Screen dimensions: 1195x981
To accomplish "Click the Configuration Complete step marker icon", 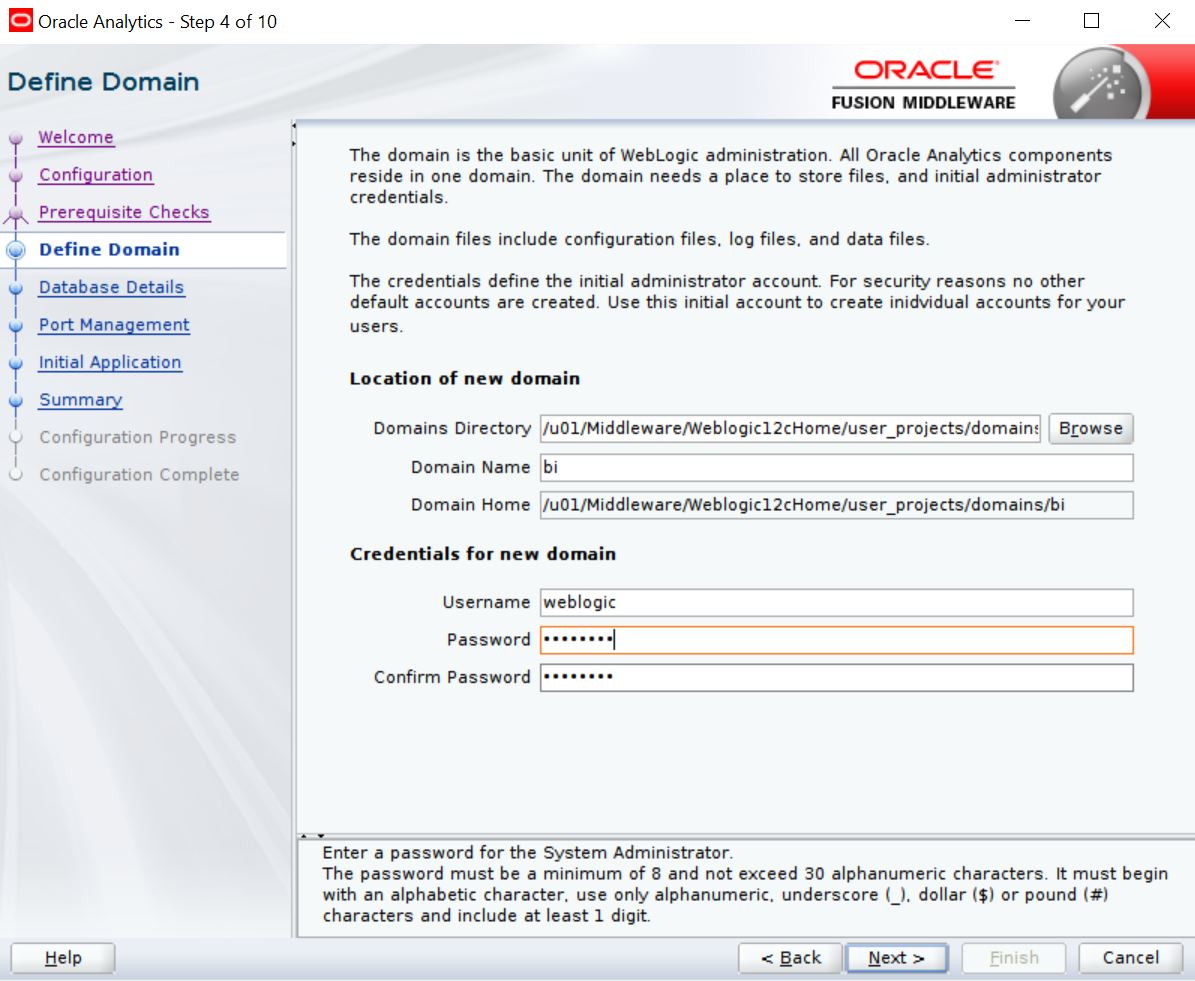I will tap(15, 475).
